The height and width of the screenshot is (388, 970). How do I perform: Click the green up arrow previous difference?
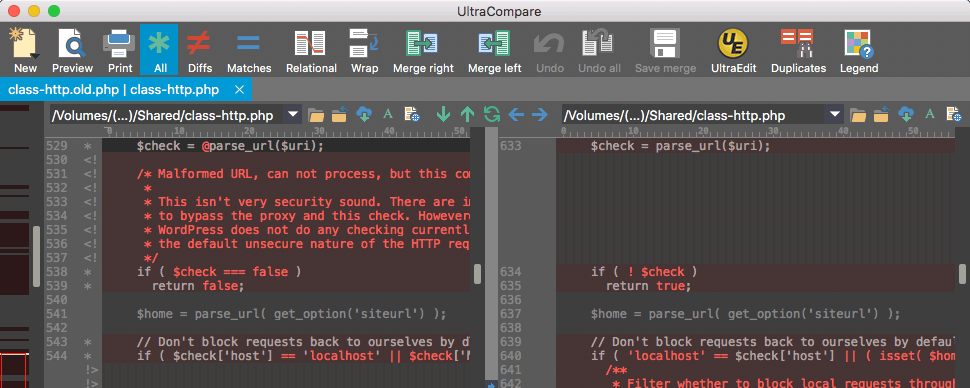coord(468,114)
